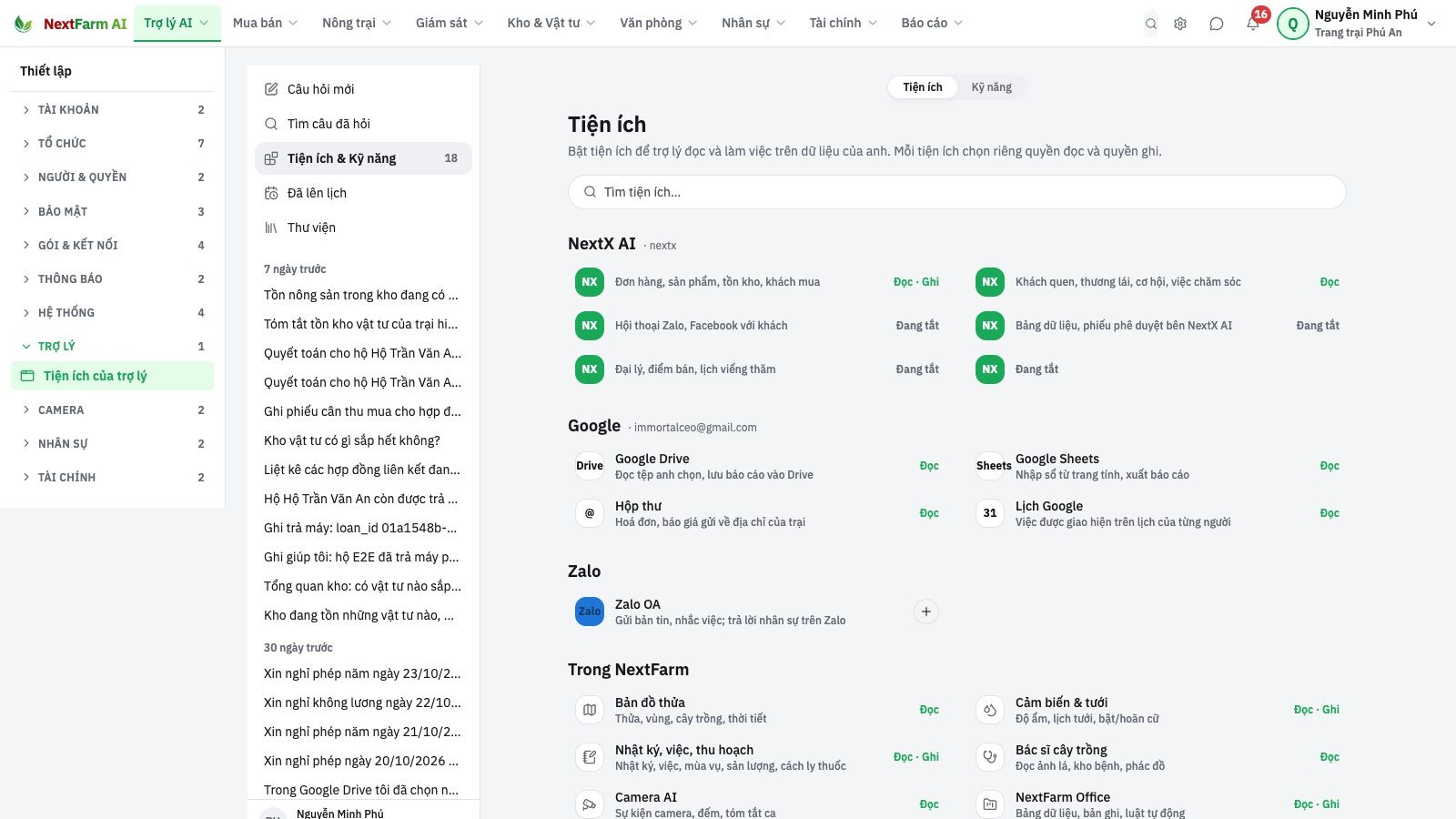This screenshot has width=1456, height=819.
Task: Open the user profile dropdown Nguyễn Minh Phú
Action: 1357,24
